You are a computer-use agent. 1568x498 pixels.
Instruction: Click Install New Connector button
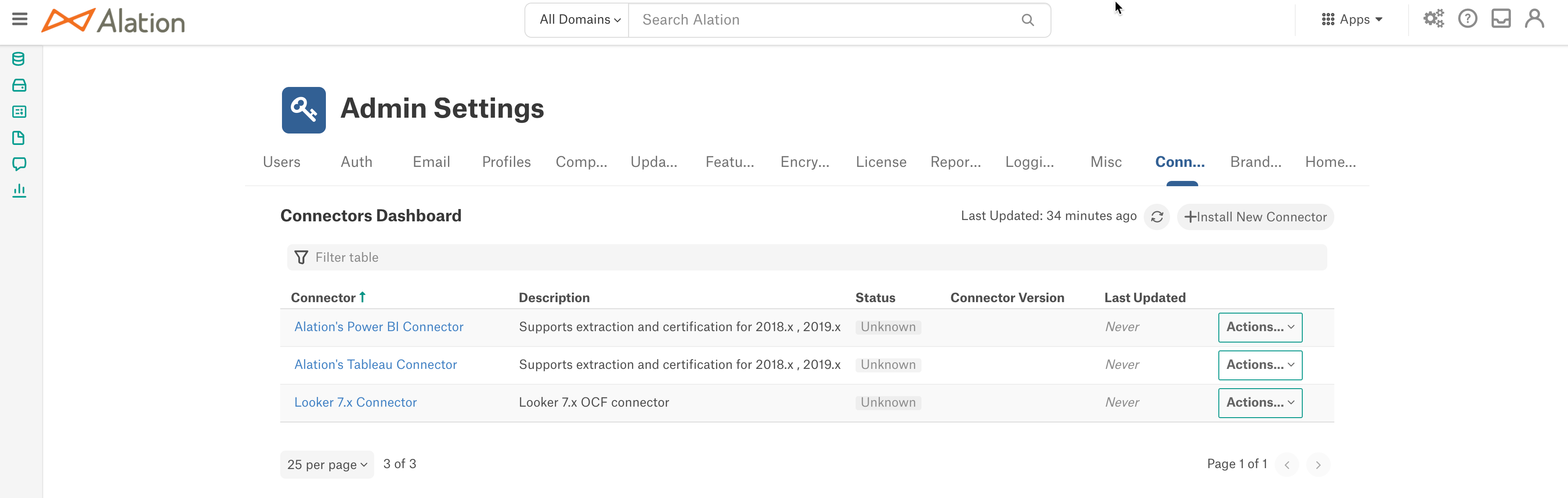(x=1255, y=217)
